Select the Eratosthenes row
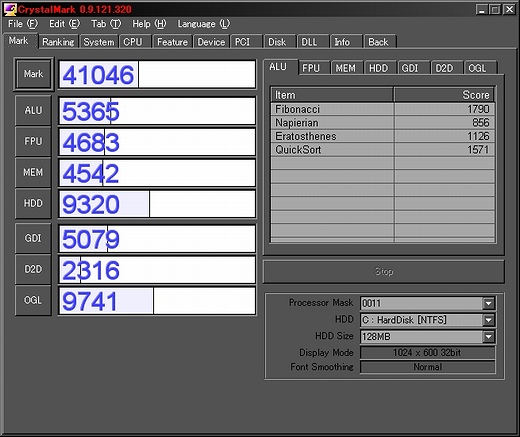The height and width of the screenshot is (437, 520). pos(383,136)
